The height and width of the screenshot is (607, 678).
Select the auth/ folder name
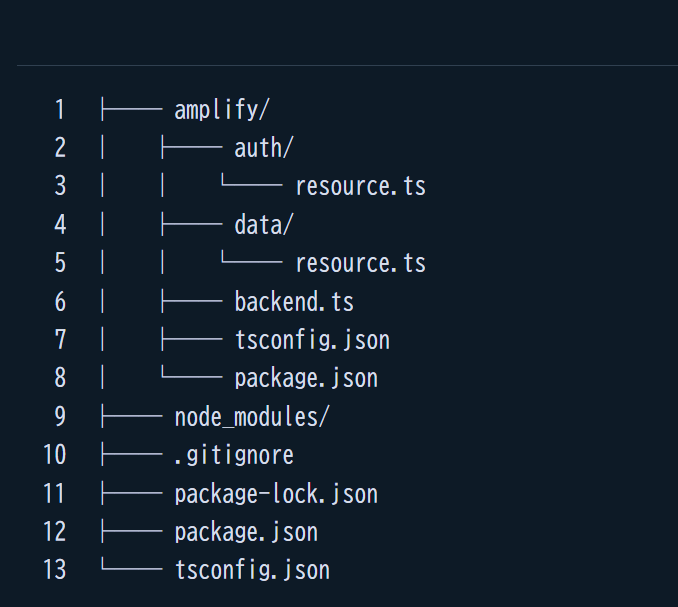point(264,148)
